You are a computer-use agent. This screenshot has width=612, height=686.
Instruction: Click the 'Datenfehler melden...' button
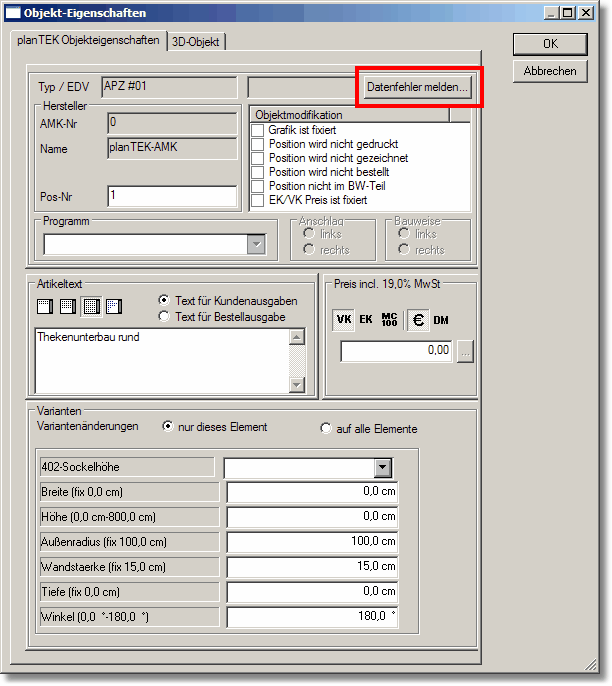[x=417, y=87]
